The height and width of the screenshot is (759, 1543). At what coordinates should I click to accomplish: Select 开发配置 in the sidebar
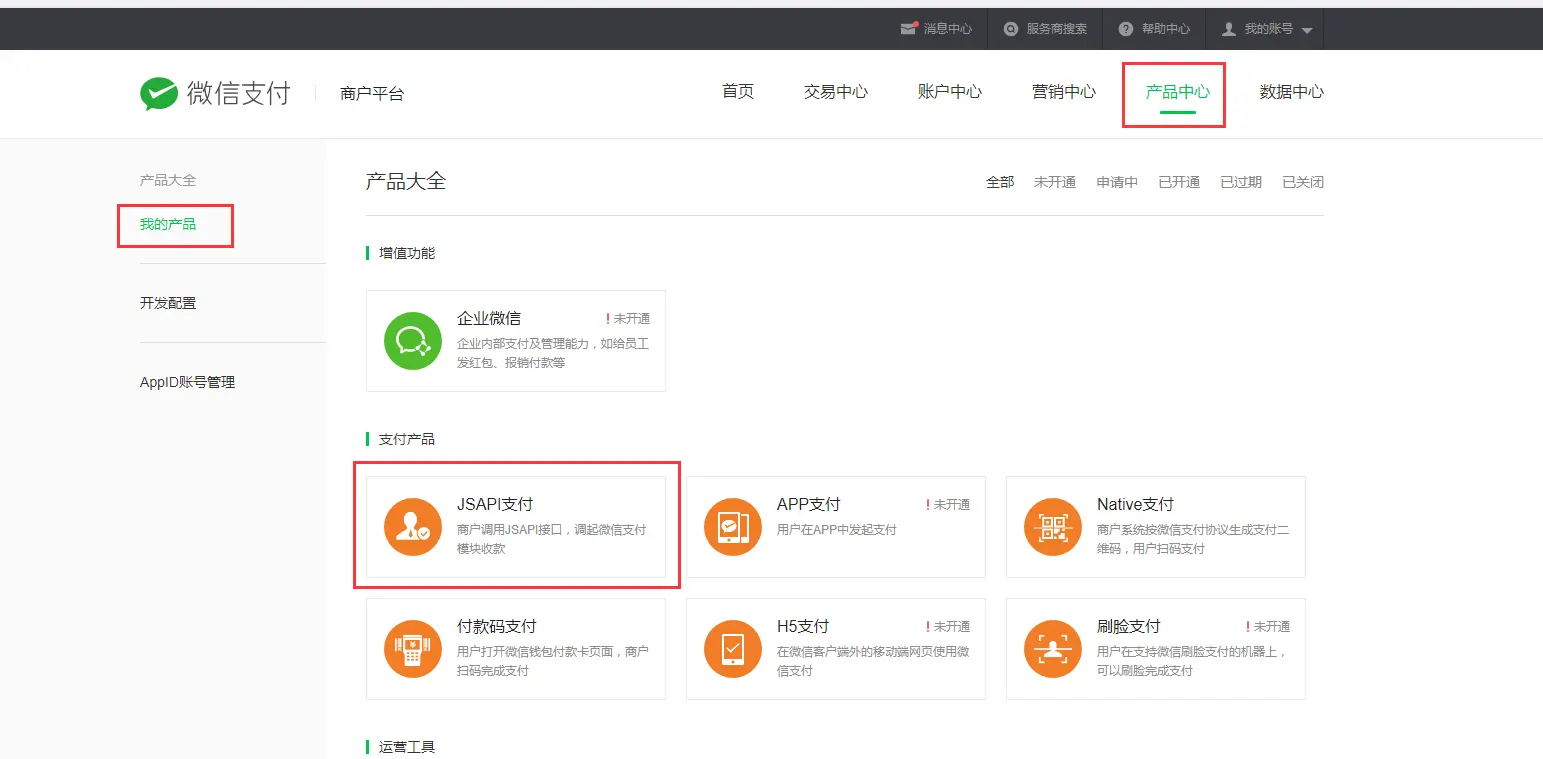pyautogui.click(x=168, y=303)
